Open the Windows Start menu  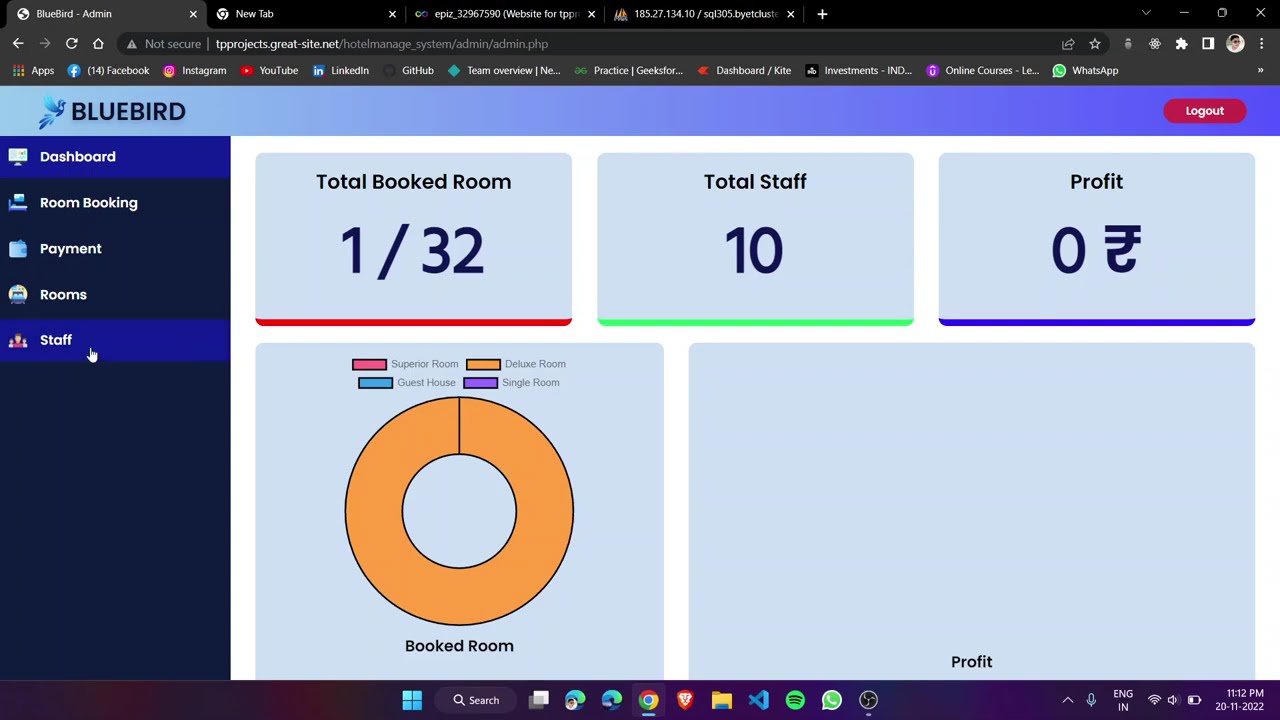coord(412,700)
